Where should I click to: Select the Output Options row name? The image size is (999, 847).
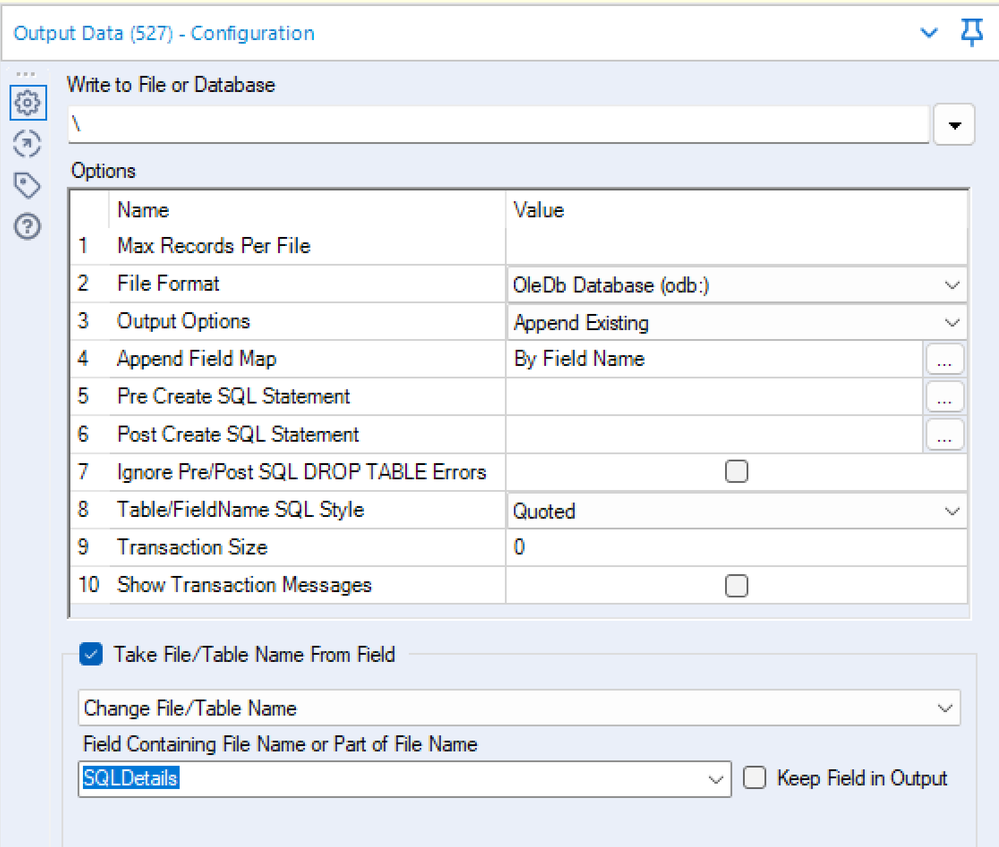pyautogui.click(x=183, y=321)
